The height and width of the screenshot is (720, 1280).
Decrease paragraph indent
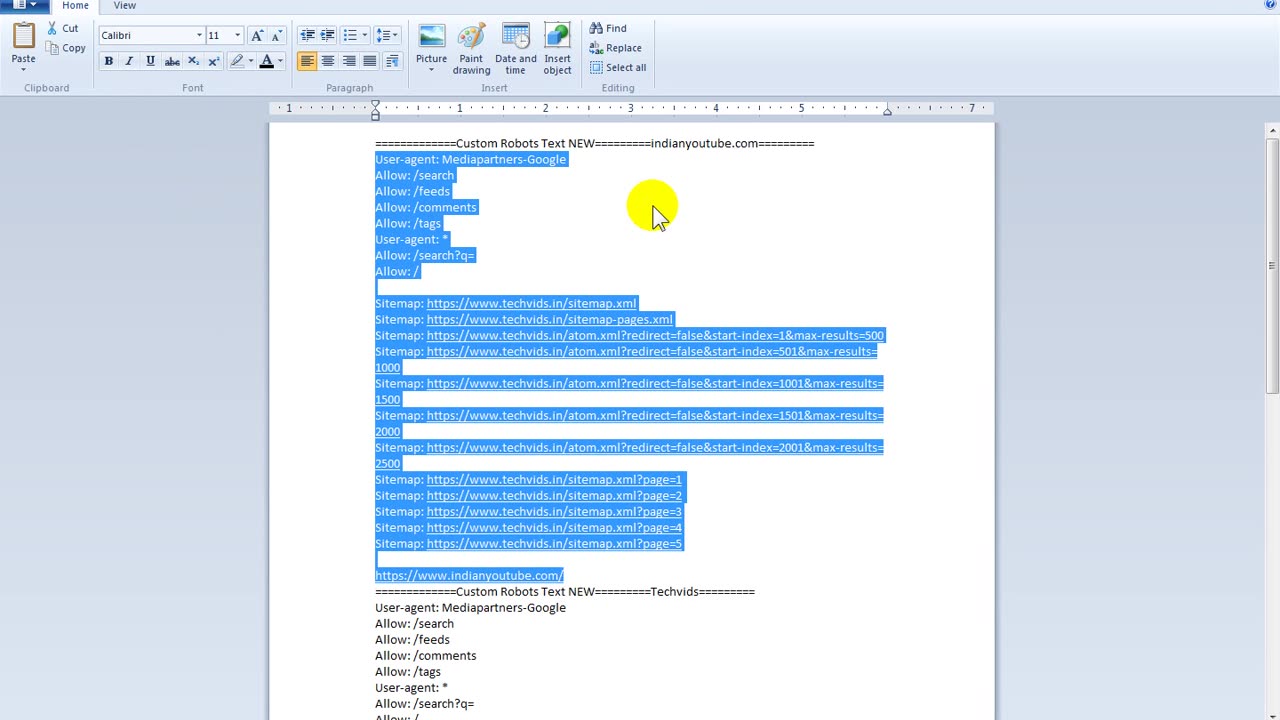[307, 35]
